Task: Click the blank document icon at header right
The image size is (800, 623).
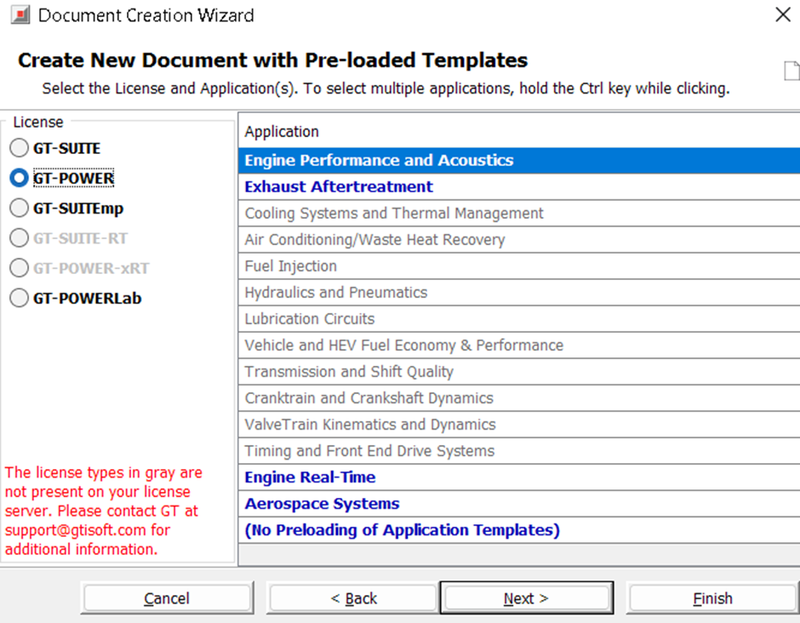Action: click(x=792, y=70)
